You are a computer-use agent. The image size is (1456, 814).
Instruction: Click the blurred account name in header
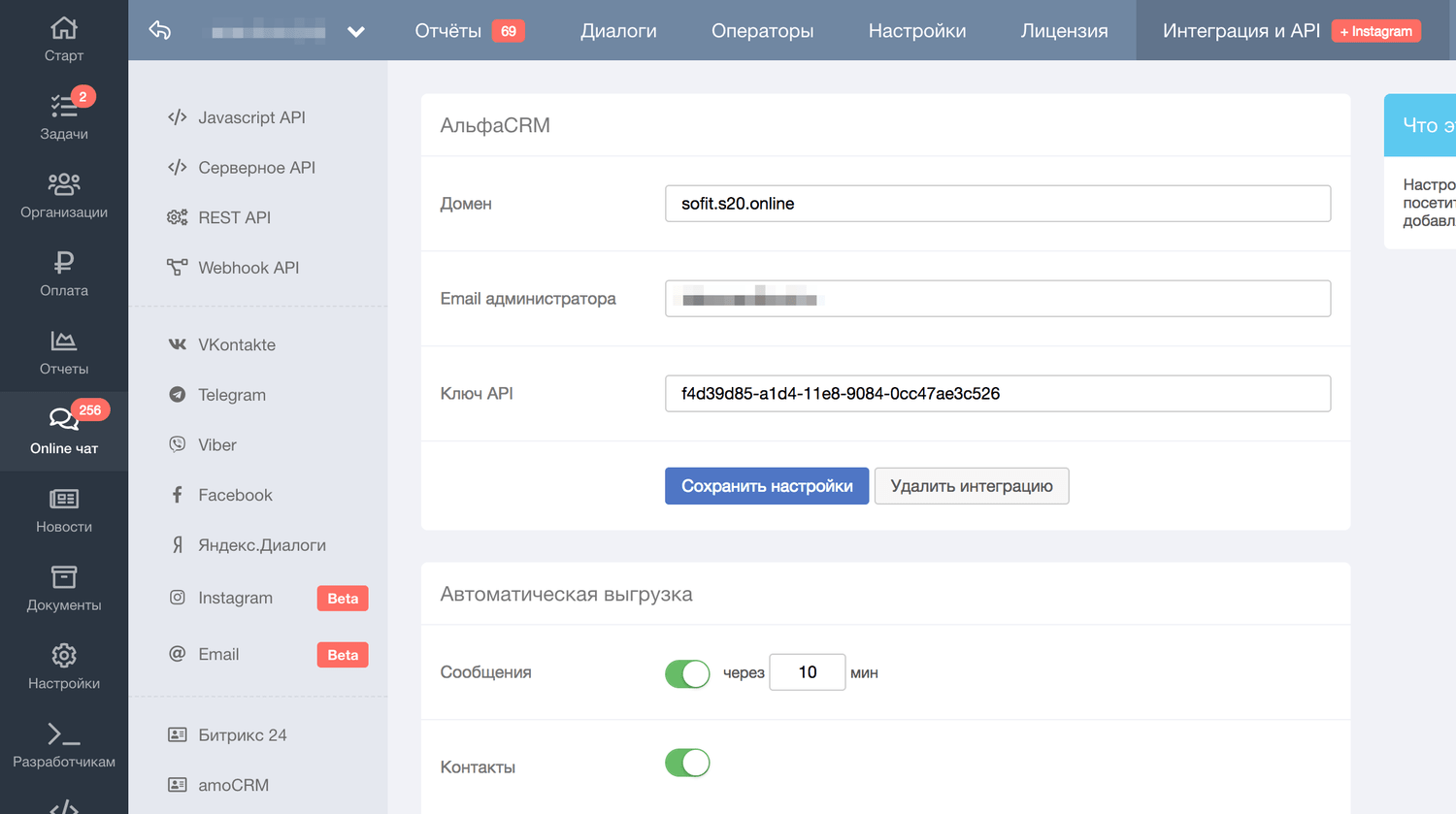click(268, 32)
